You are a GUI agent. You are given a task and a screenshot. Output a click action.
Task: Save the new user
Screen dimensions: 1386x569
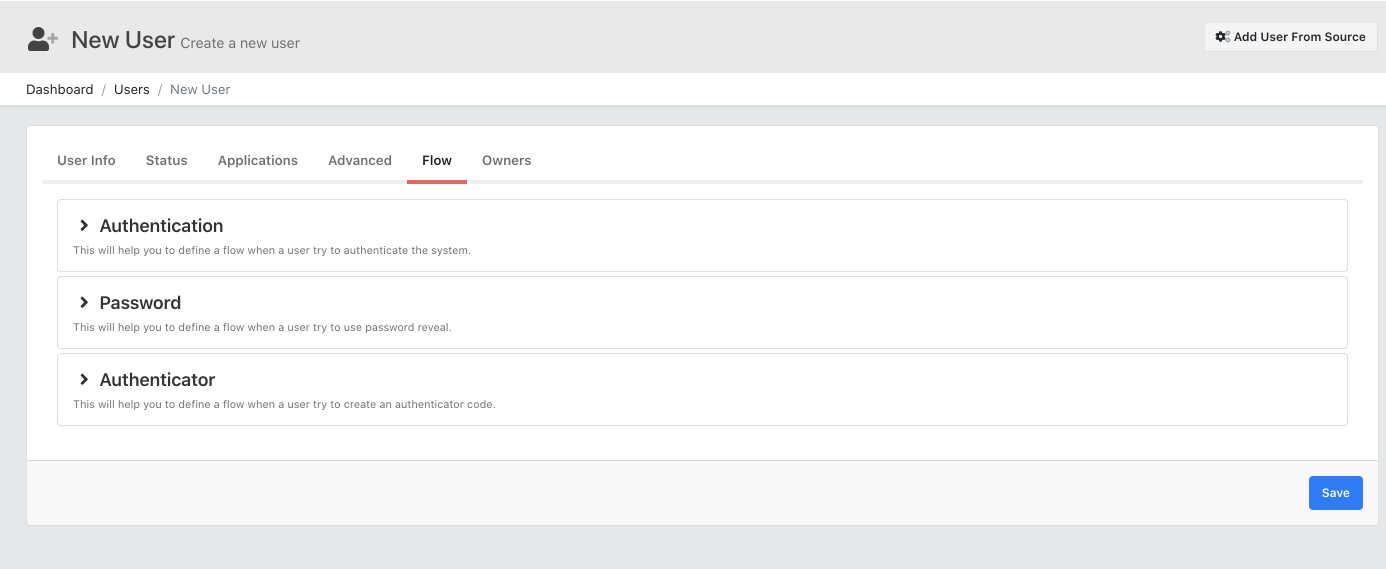[x=1335, y=493]
